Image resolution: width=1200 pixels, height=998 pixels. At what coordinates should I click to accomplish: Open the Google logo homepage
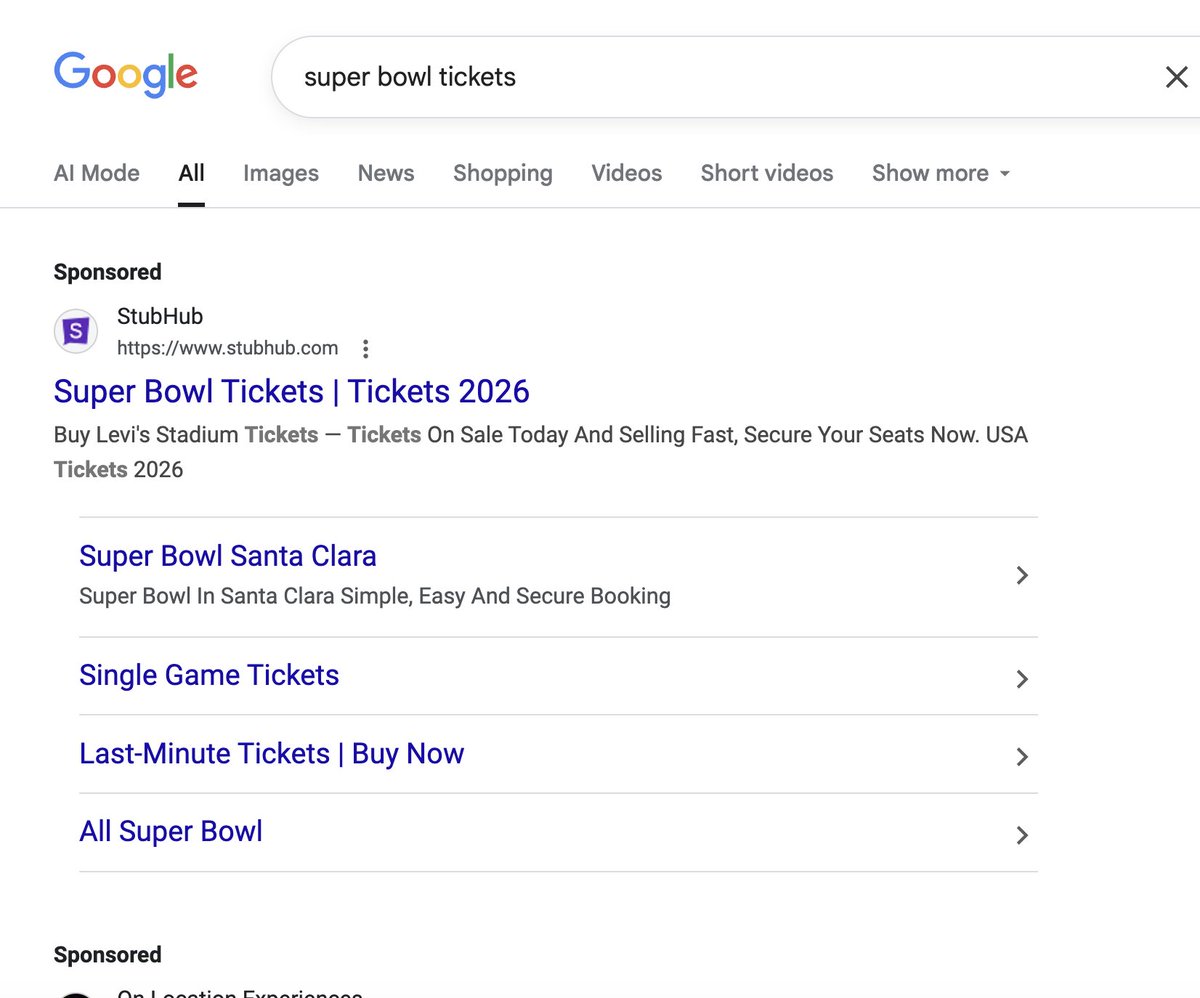coord(126,75)
